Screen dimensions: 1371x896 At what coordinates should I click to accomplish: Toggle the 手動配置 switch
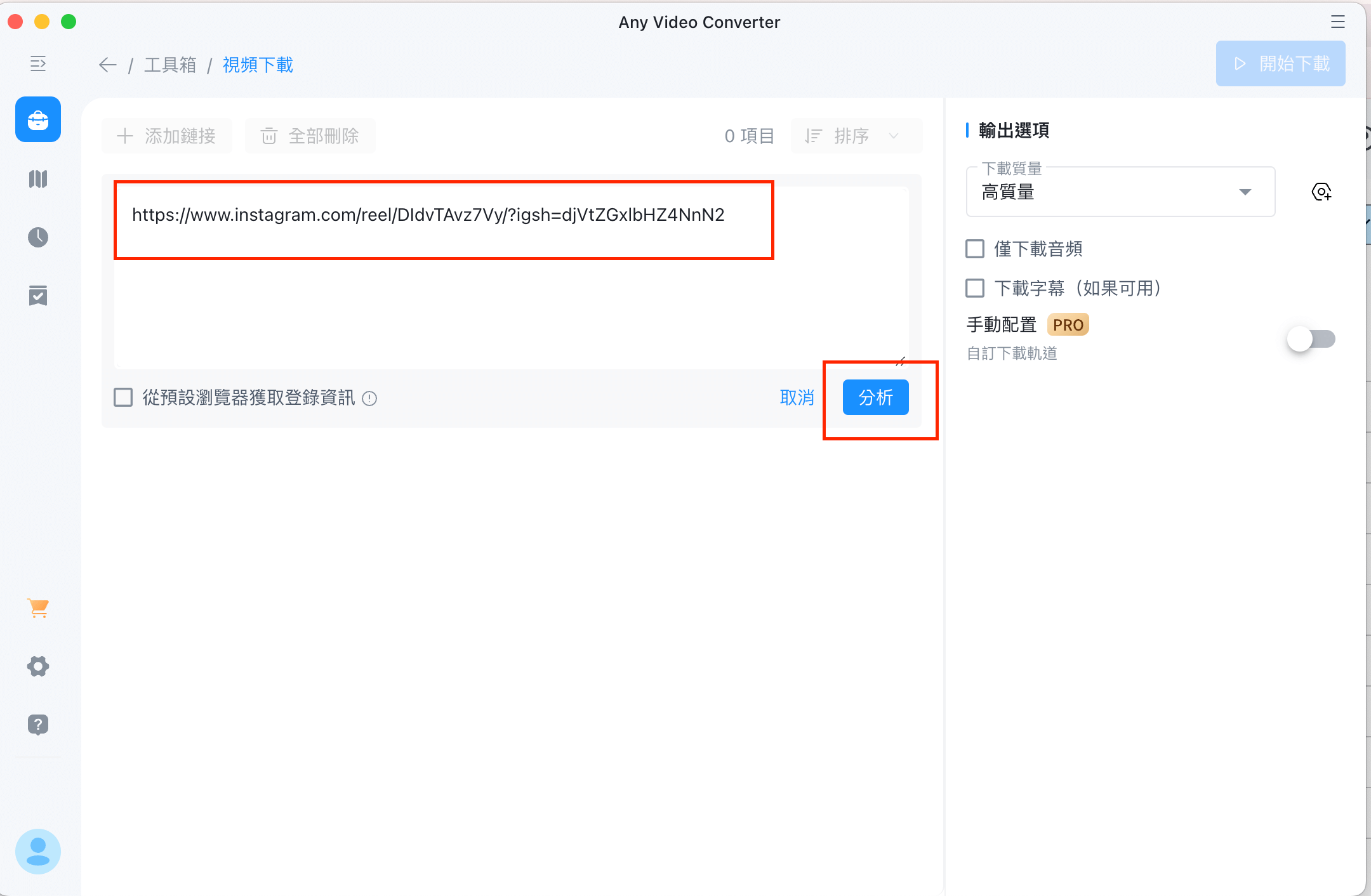pos(1311,339)
